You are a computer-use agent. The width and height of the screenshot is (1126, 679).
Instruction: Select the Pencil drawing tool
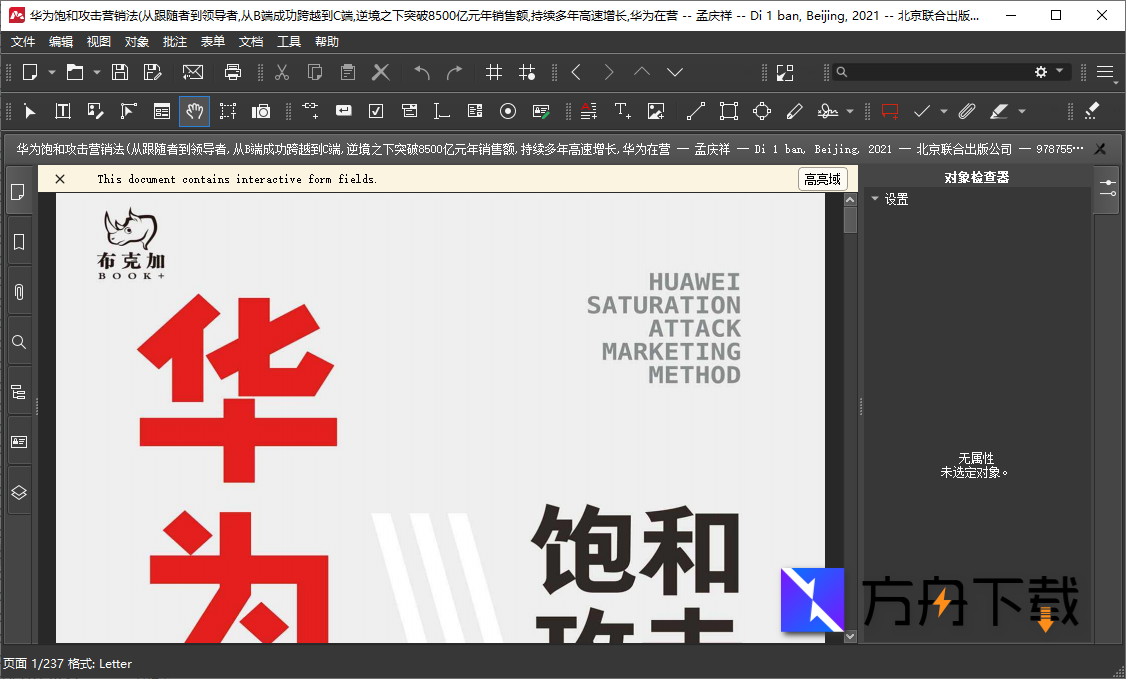(x=795, y=111)
